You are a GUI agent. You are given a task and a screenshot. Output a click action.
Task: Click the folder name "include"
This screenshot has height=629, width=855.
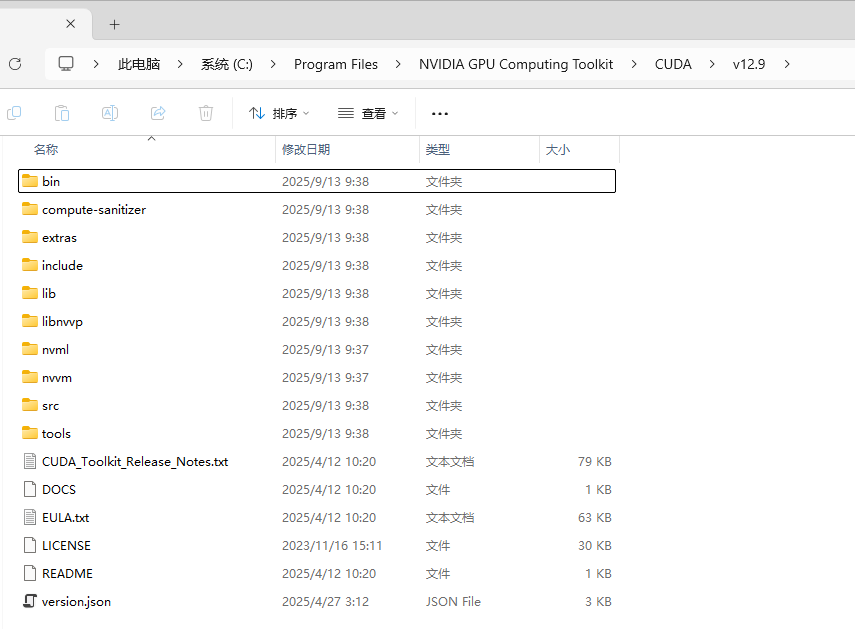[62, 265]
